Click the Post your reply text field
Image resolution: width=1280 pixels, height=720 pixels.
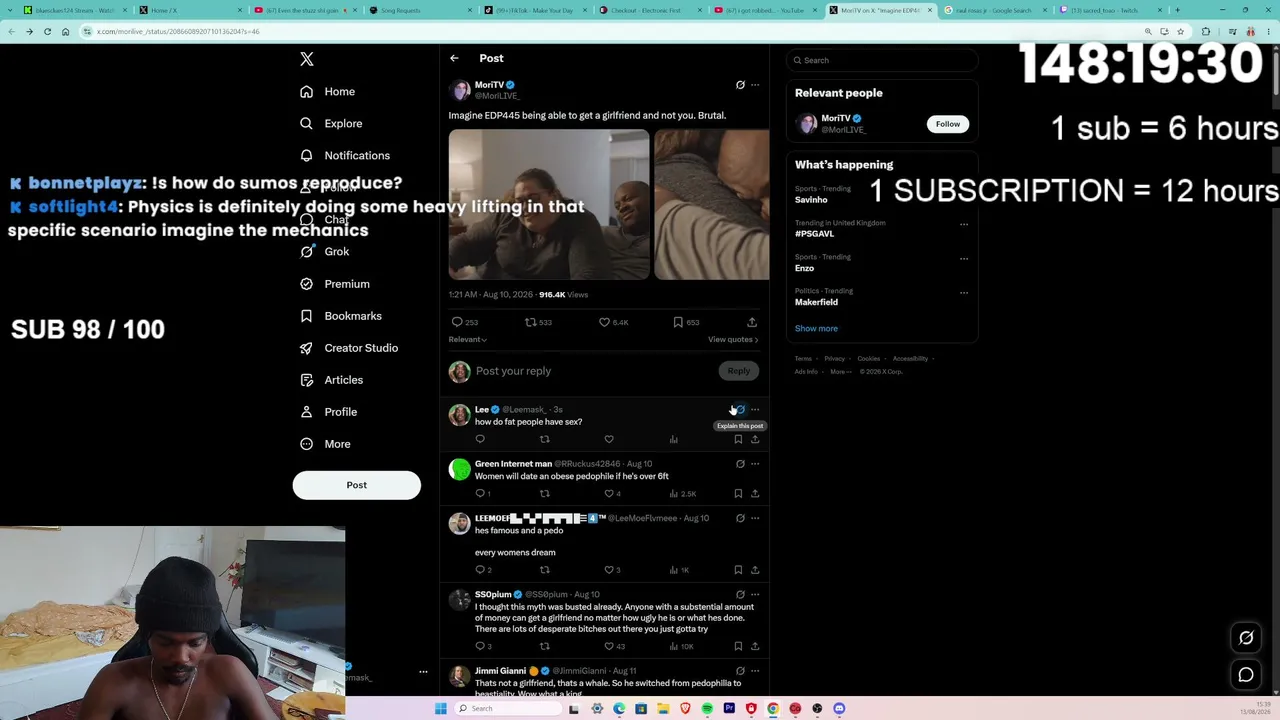click(594, 371)
